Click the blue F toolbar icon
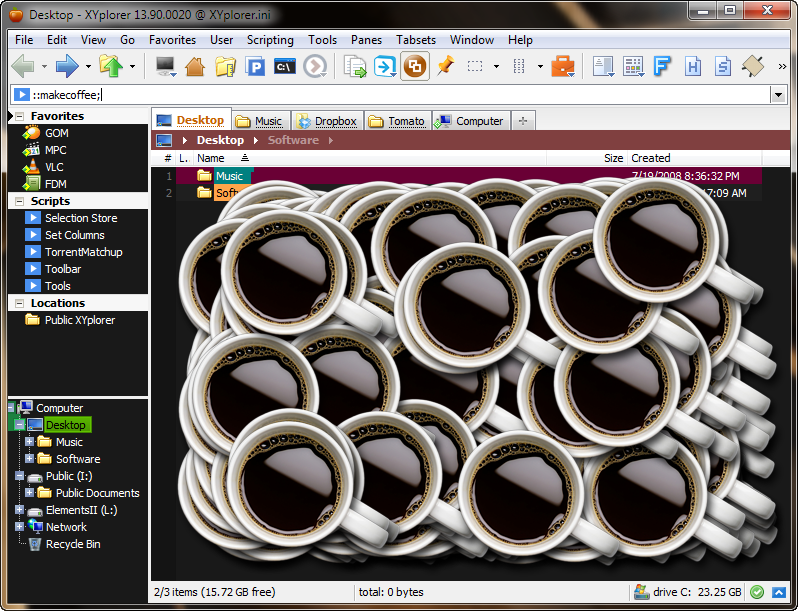 662,67
